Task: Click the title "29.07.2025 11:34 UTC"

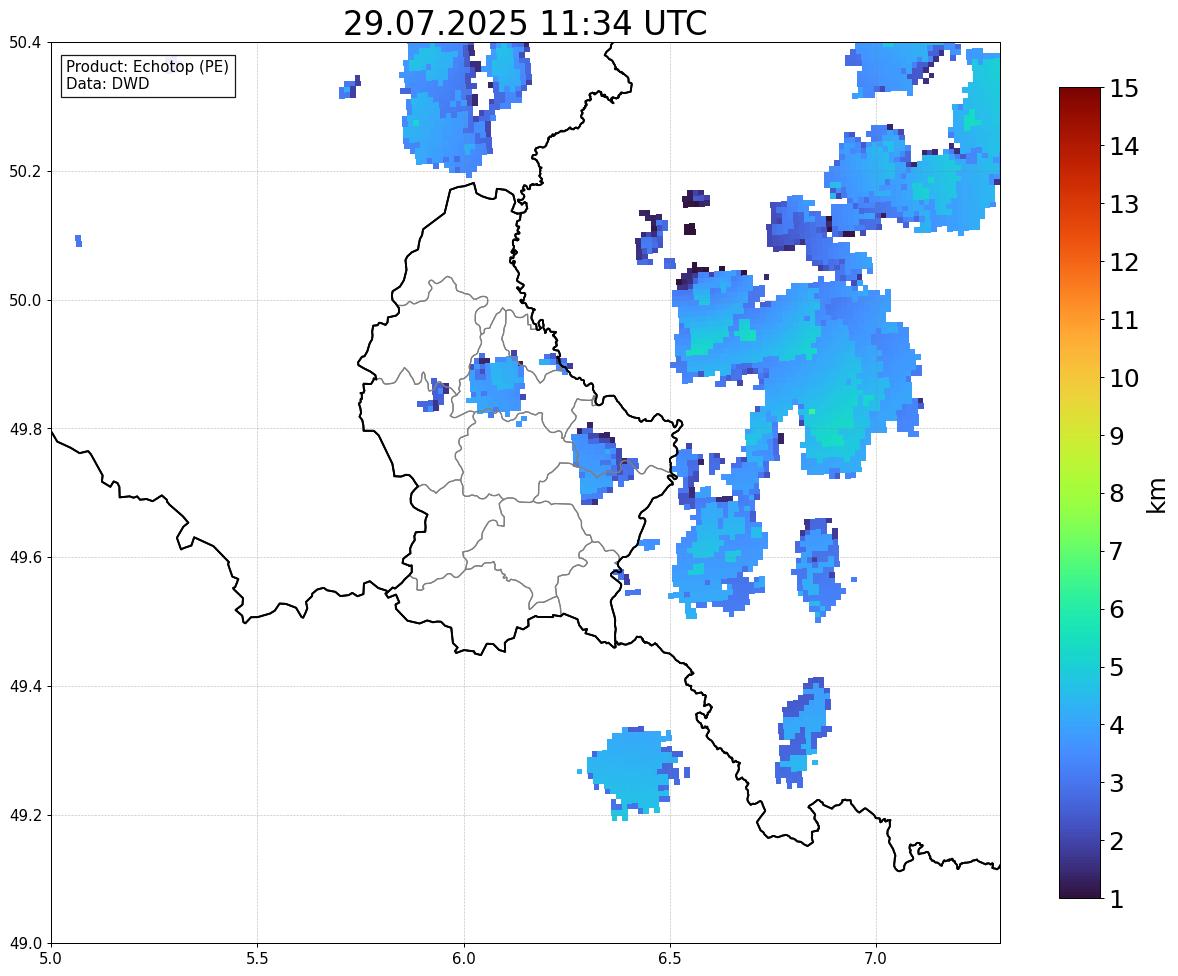Action: point(525,23)
